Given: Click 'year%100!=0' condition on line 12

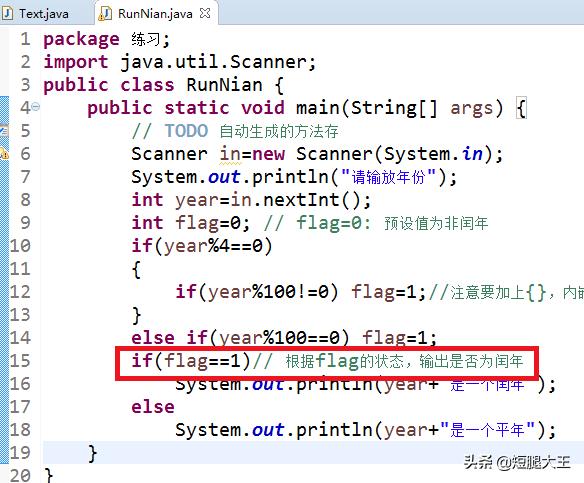Looking at the screenshot, I should [268, 292].
